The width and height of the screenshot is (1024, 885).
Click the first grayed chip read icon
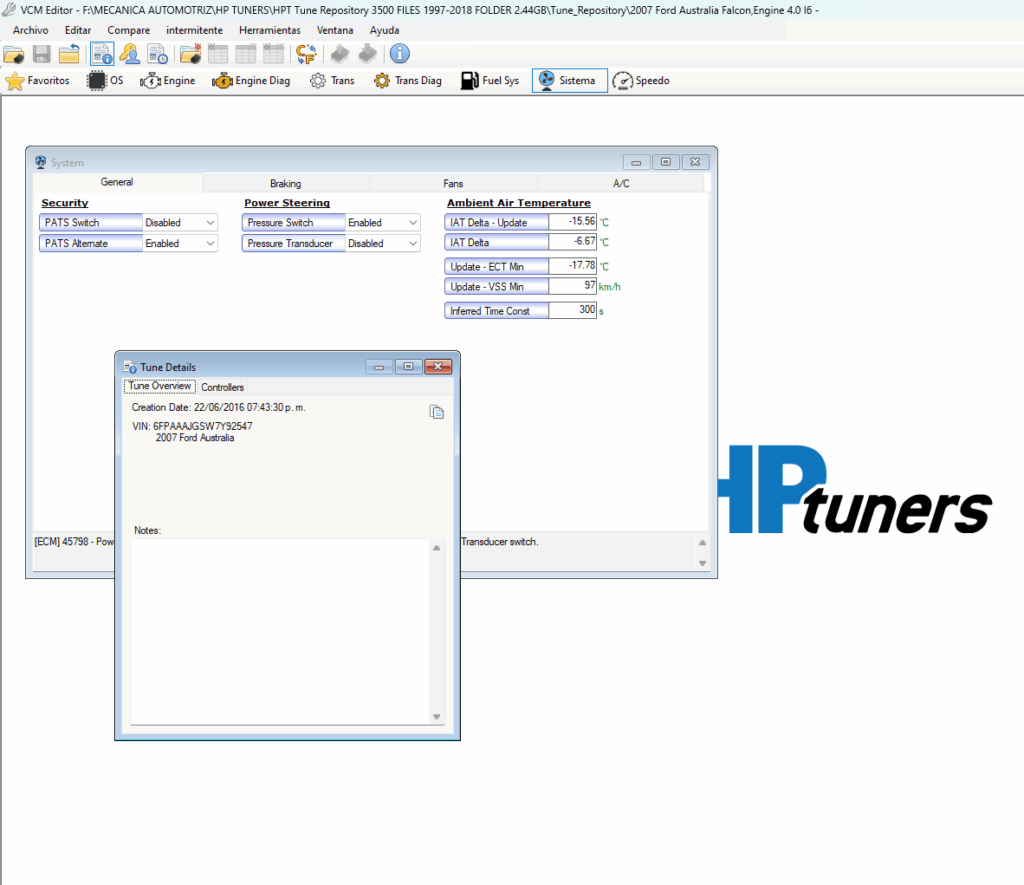click(340, 54)
